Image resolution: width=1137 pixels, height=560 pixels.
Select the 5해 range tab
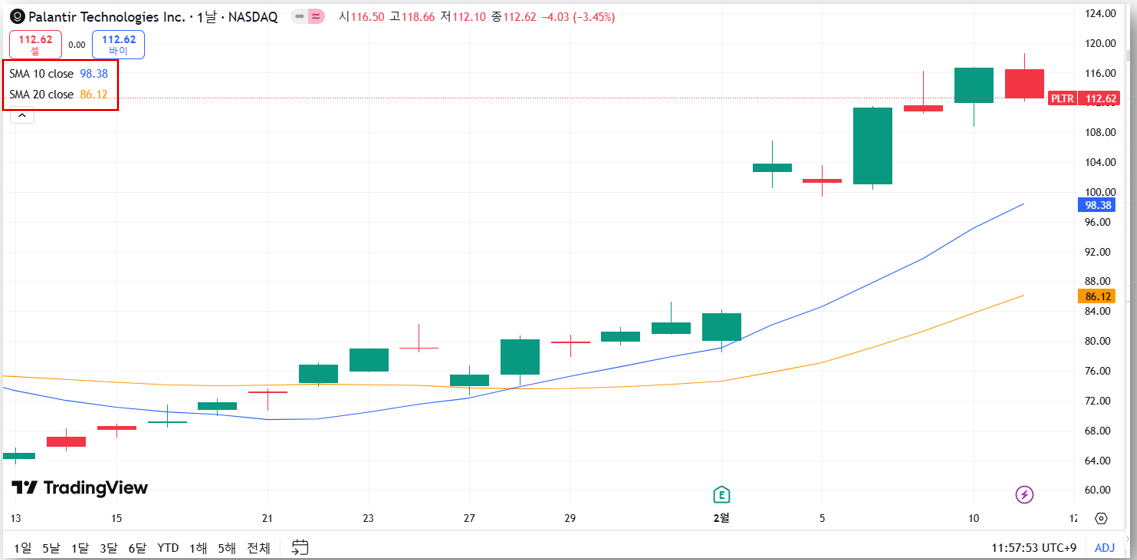pyautogui.click(x=226, y=548)
